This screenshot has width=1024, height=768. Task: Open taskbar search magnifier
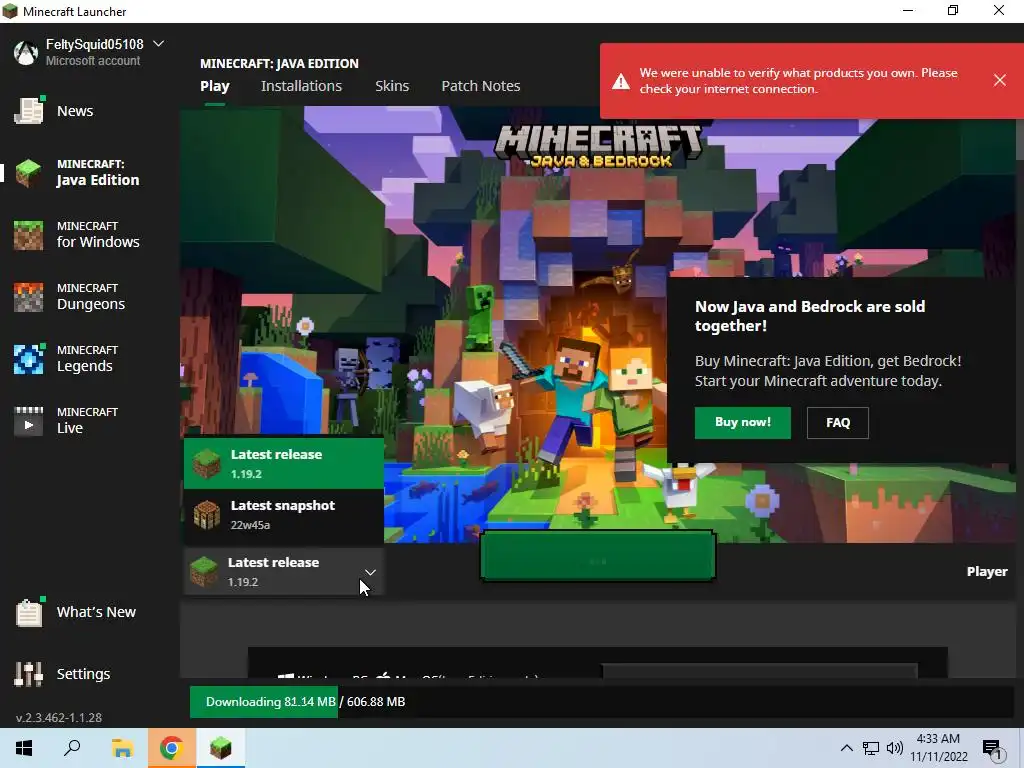click(72, 748)
